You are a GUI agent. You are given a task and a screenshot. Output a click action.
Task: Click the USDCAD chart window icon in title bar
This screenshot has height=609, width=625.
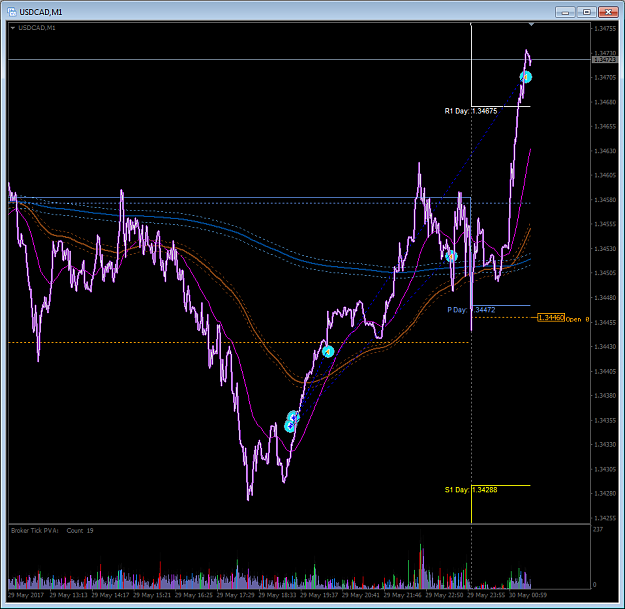click(12, 12)
